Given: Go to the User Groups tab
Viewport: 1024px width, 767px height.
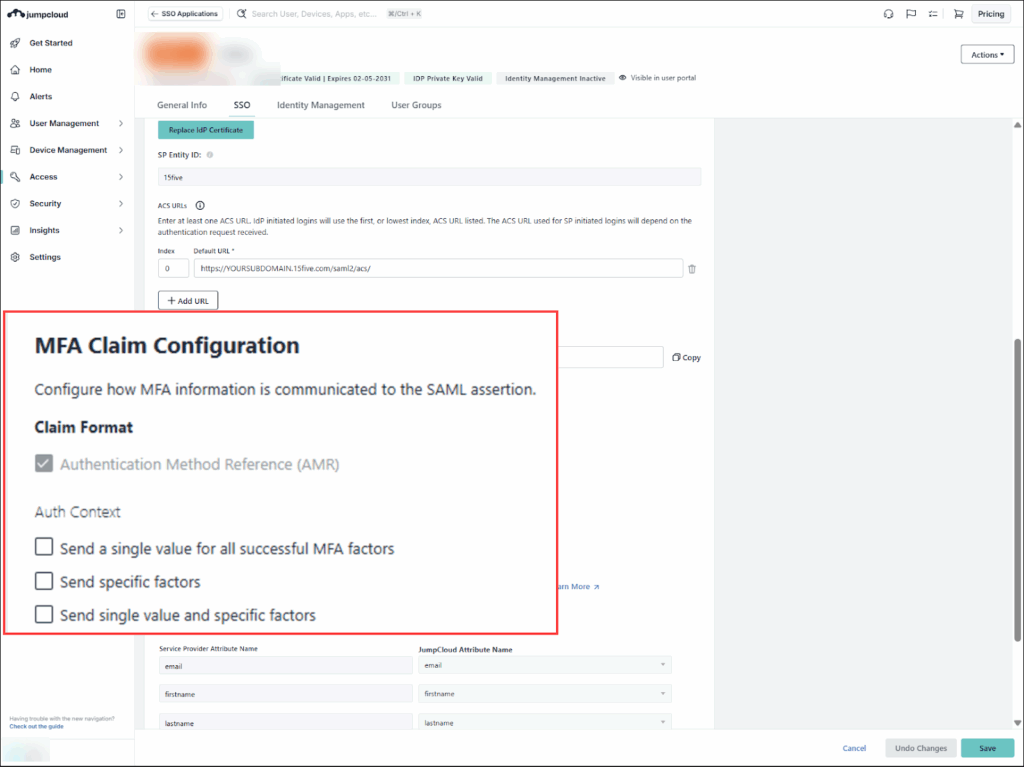Looking at the screenshot, I should click(x=416, y=105).
